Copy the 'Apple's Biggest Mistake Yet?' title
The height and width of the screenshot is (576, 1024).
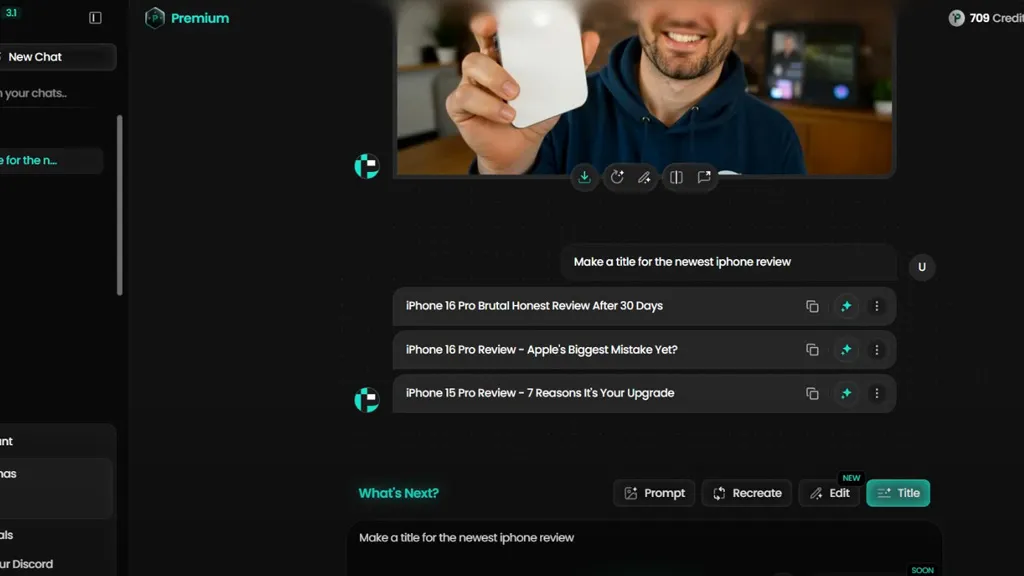812,350
